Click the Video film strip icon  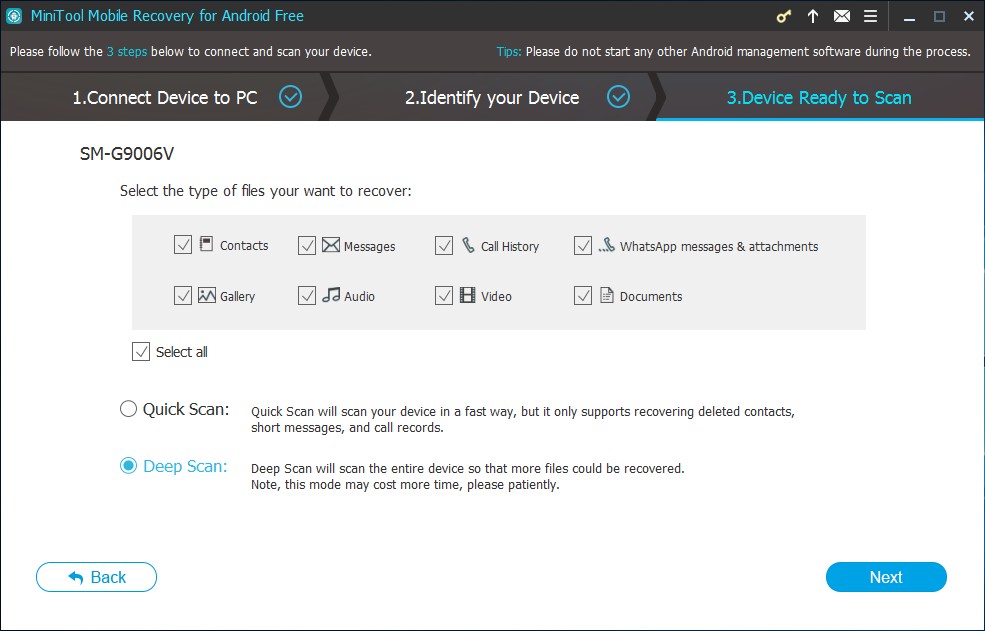pyautogui.click(x=467, y=295)
